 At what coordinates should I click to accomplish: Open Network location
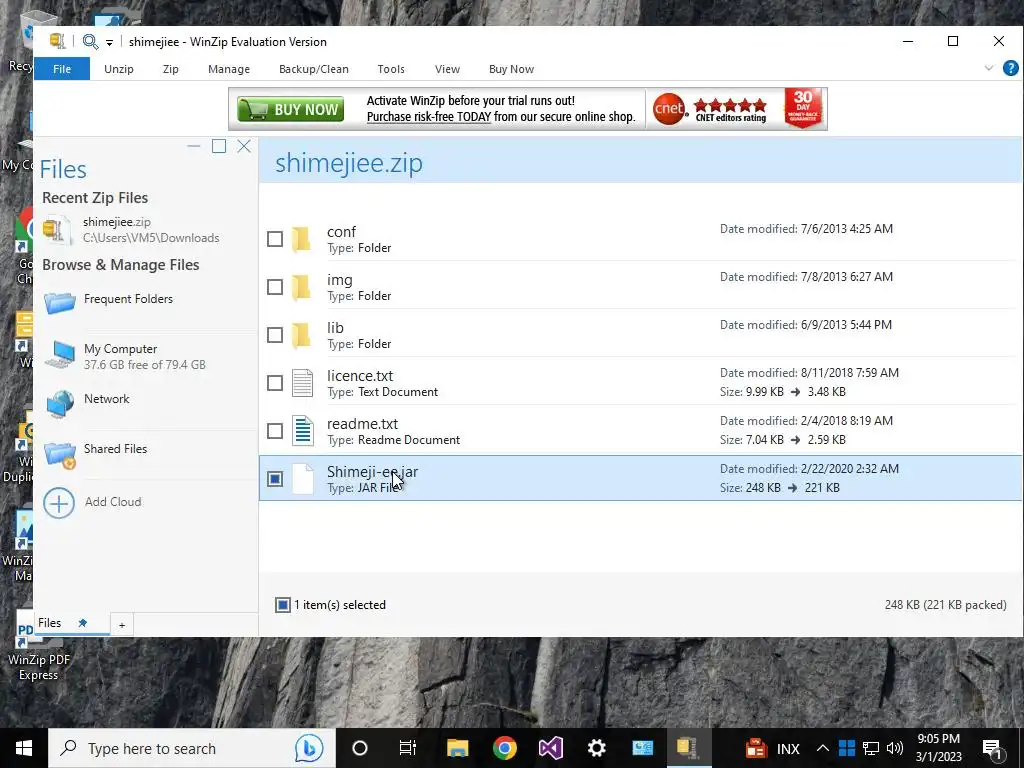point(106,399)
